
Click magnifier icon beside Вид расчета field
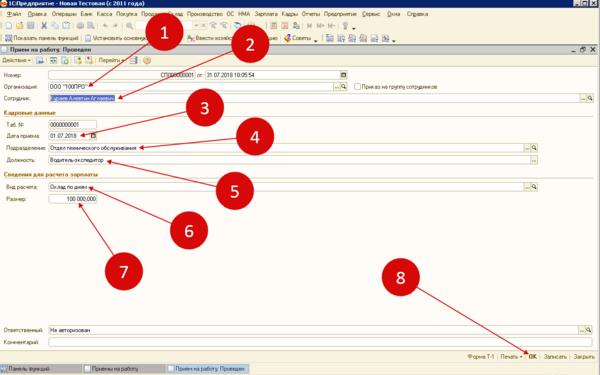click(x=534, y=187)
